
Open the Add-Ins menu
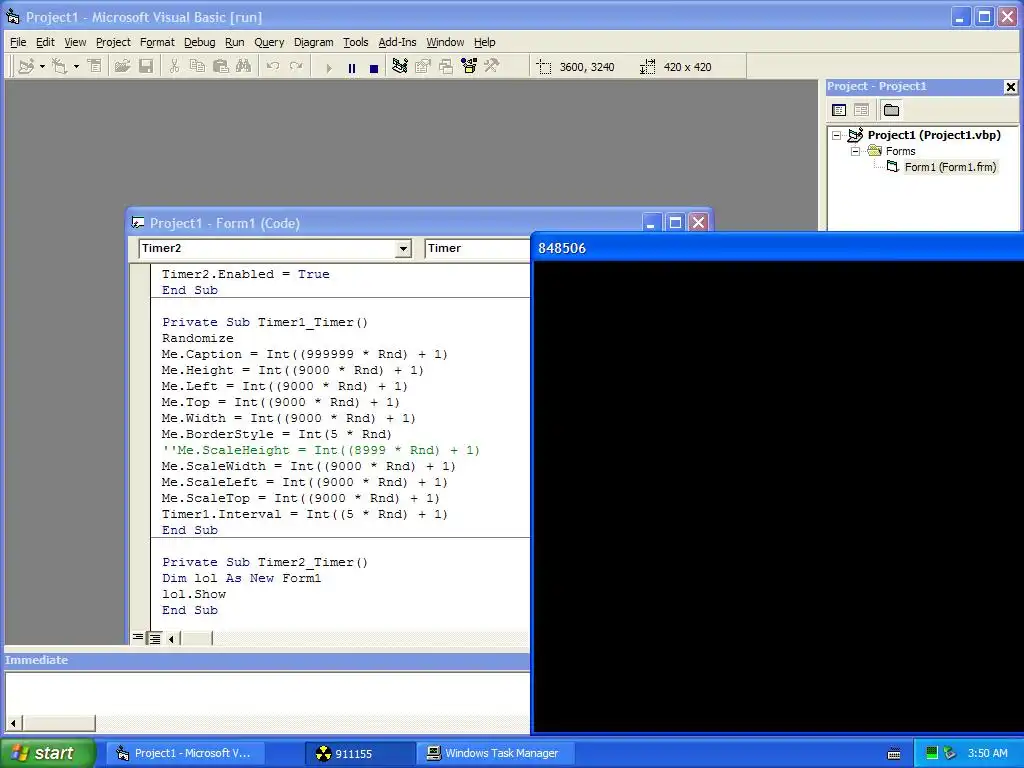click(x=397, y=42)
